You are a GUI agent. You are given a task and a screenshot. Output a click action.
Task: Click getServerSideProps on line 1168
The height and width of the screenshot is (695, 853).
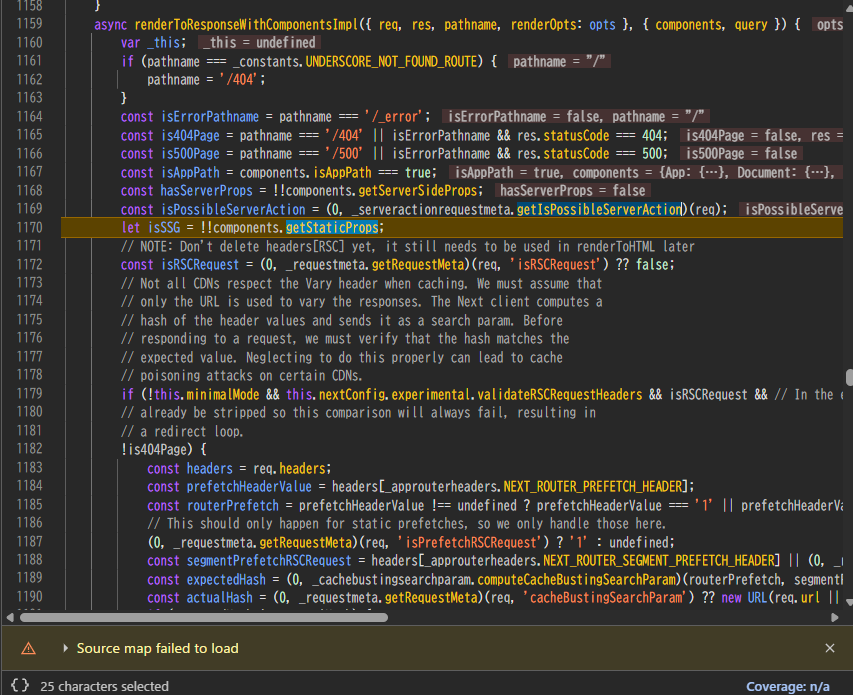(x=418, y=191)
